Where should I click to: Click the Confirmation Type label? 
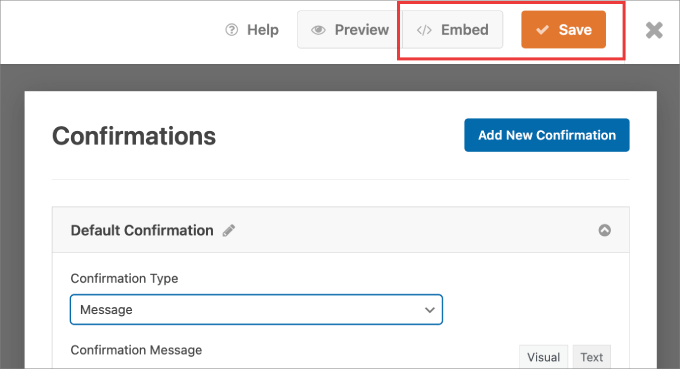124,278
